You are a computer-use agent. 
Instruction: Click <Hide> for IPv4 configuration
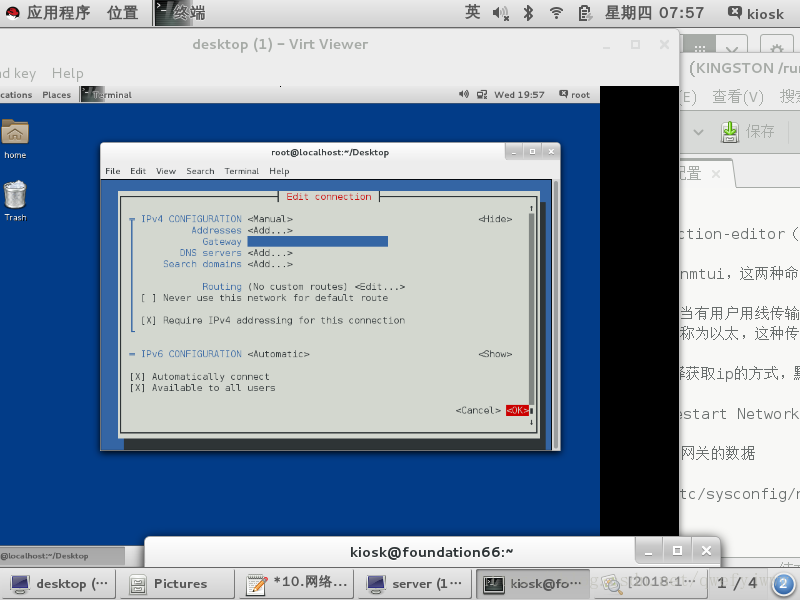point(495,219)
